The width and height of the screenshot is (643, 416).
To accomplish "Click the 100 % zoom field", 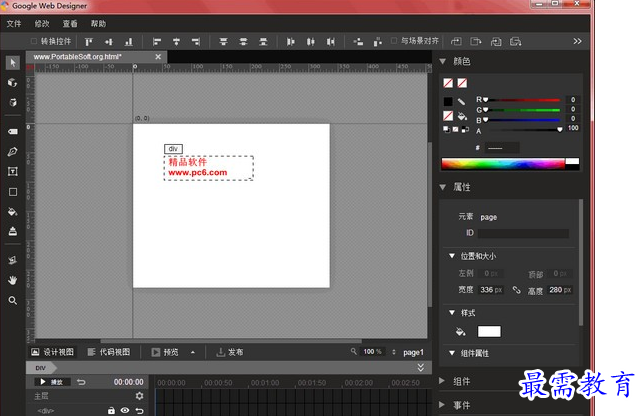I will [373, 352].
